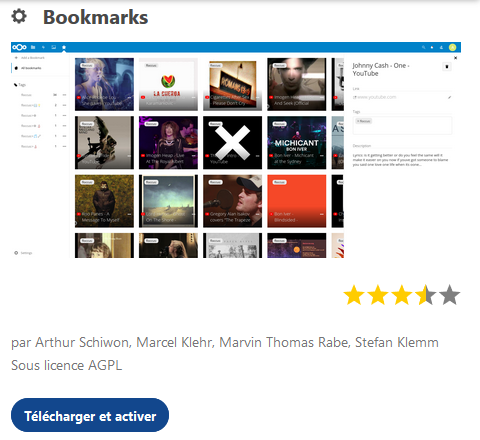The height and width of the screenshot is (440, 480).
Task: Click the gear icon beside Bookmarks
Action: coord(19,16)
